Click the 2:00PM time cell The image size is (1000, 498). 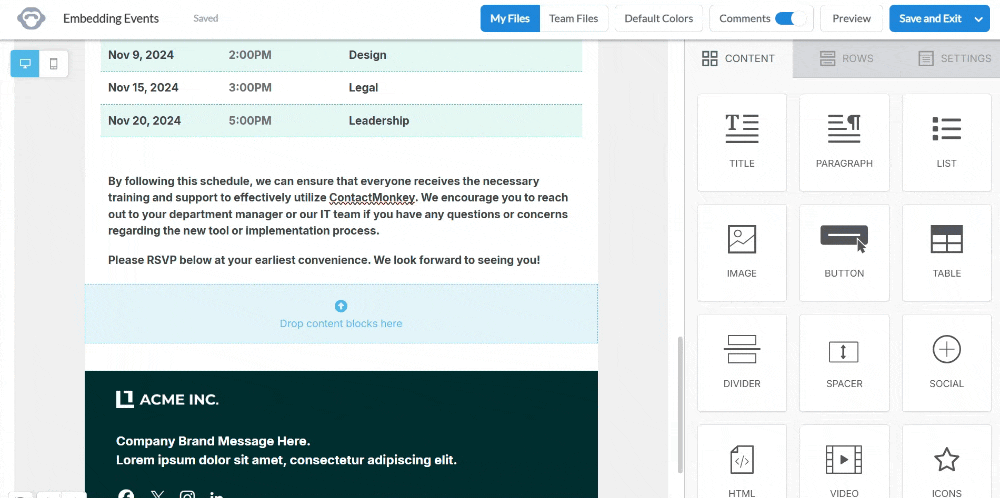point(250,55)
